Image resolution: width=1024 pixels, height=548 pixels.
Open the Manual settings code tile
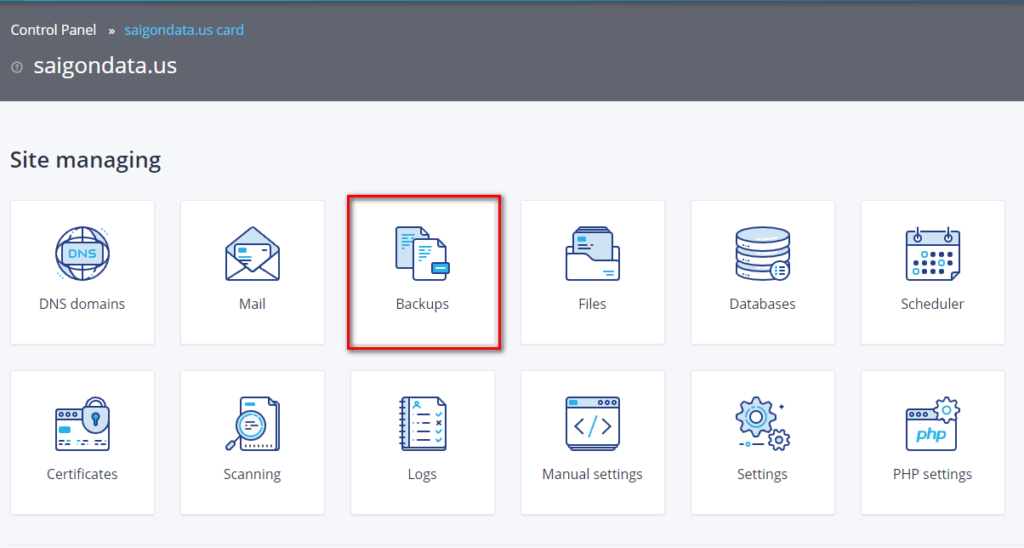click(x=592, y=443)
